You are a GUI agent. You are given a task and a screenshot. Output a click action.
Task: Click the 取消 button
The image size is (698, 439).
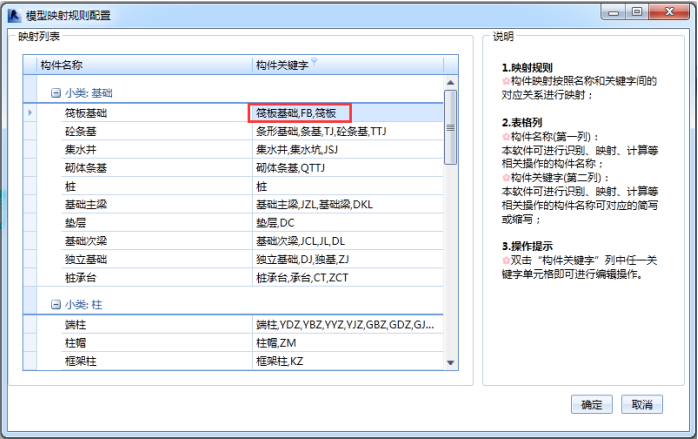(642, 404)
